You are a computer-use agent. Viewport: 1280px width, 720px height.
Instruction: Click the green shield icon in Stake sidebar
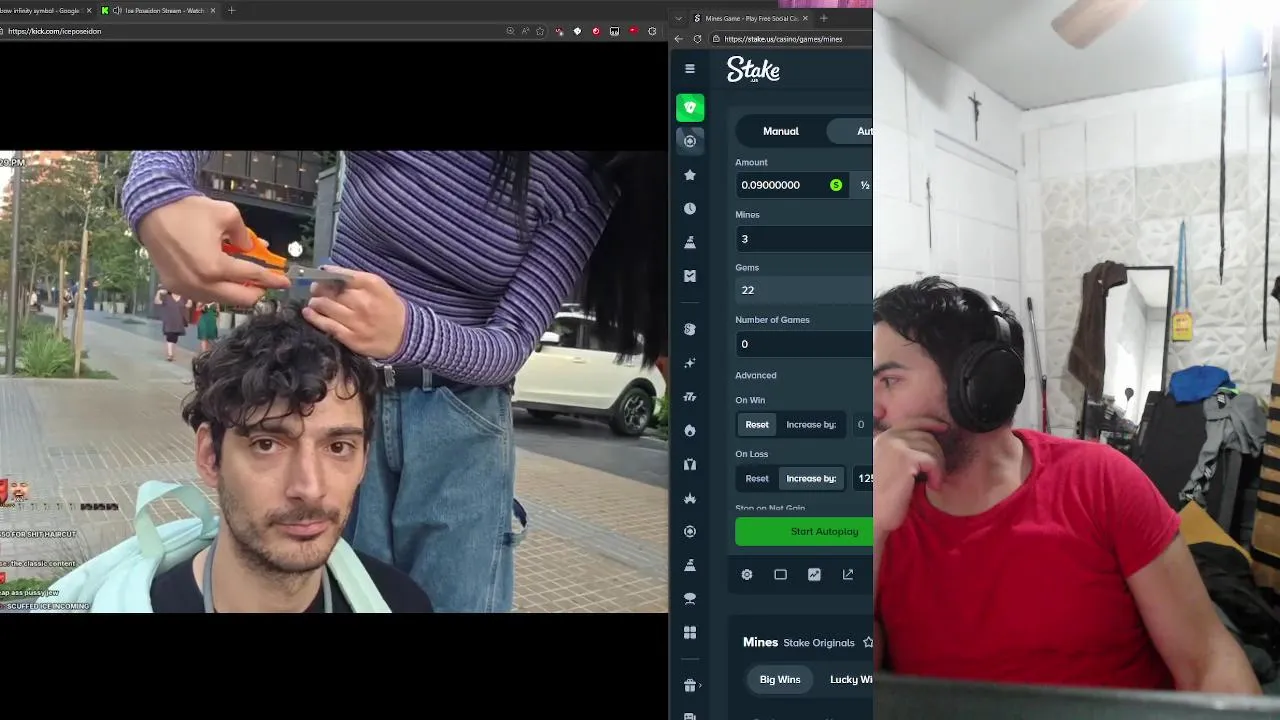(x=690, y=107)
